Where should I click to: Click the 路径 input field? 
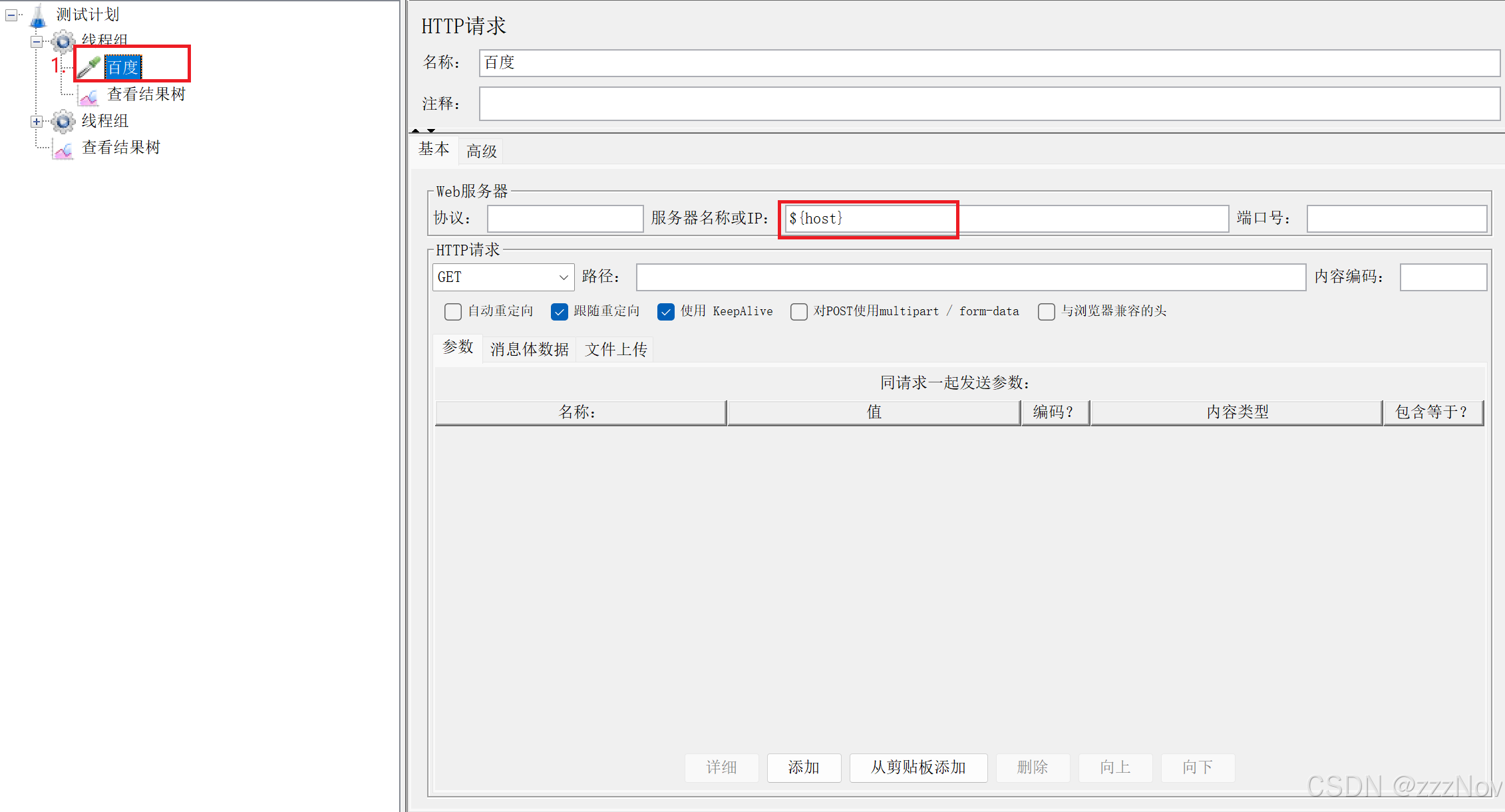(970, 277)
